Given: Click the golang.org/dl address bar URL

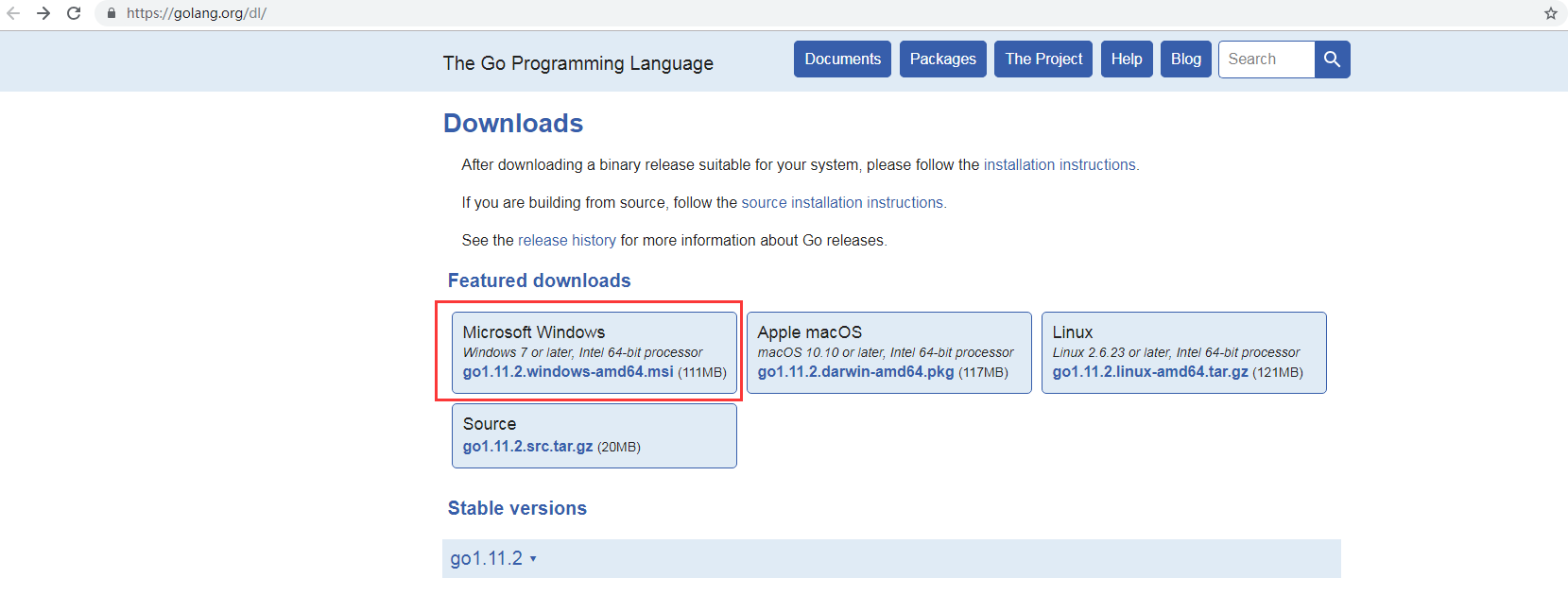Looking at the screenshot, I should click(x=197, y=13).
